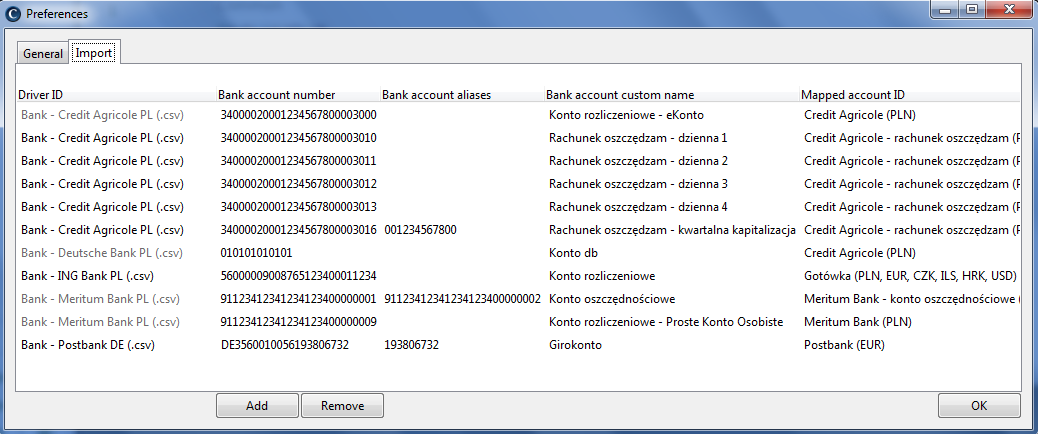Viewport: 1038px width, 434px height.
Task: Click Meritum Bank (PLN) mapped account
Action: 858,322
